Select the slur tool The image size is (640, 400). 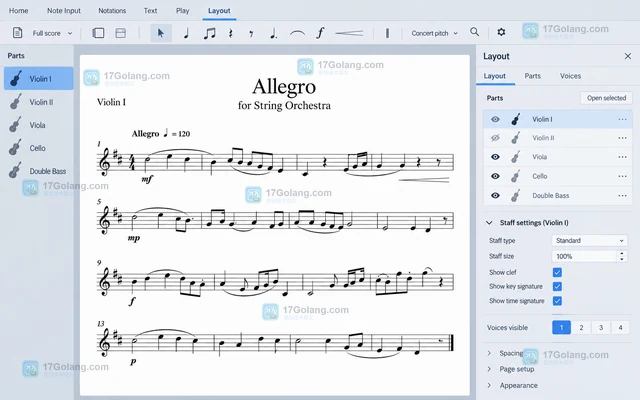tap(297, 33)
